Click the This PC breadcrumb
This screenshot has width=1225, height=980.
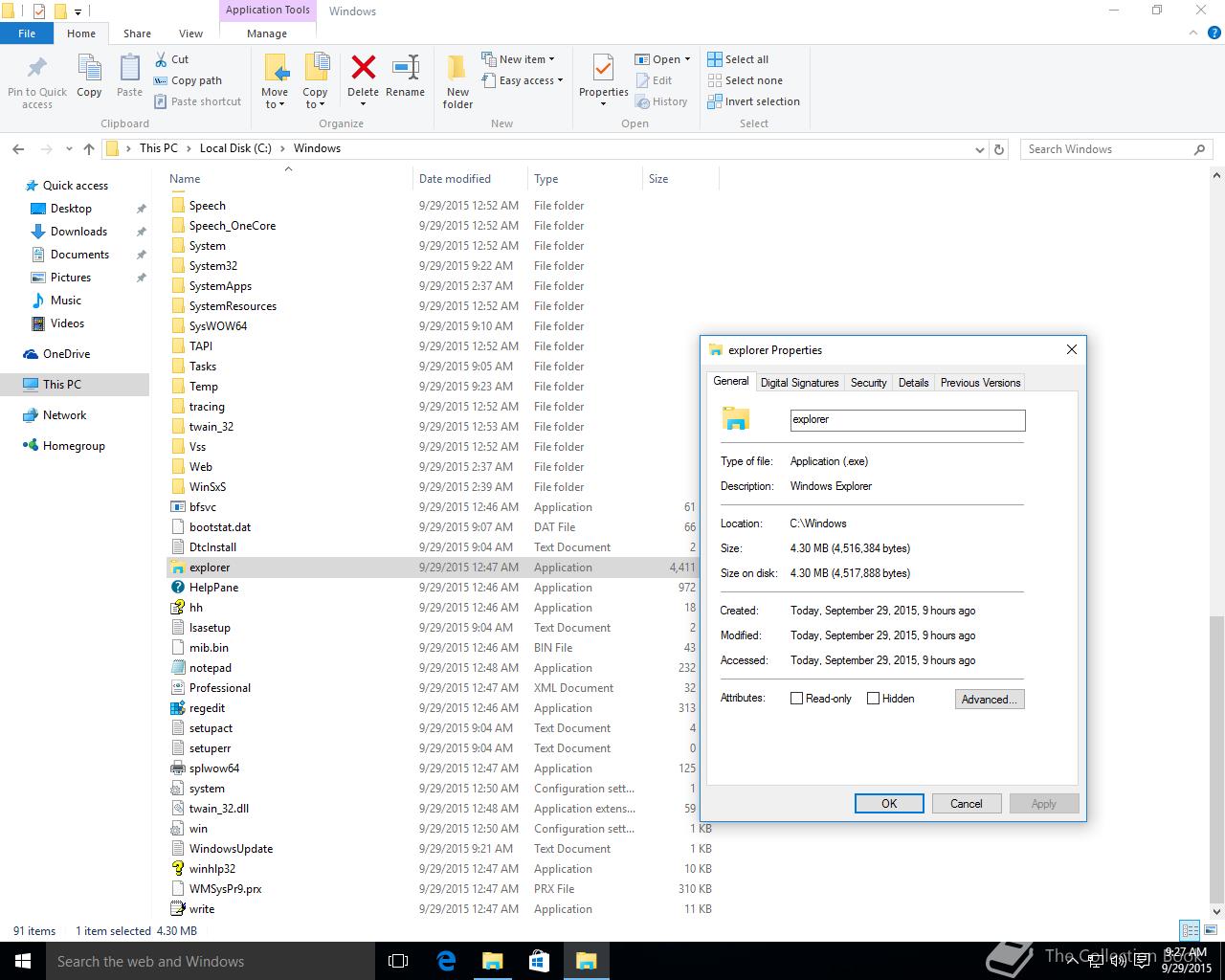point(158,148)
